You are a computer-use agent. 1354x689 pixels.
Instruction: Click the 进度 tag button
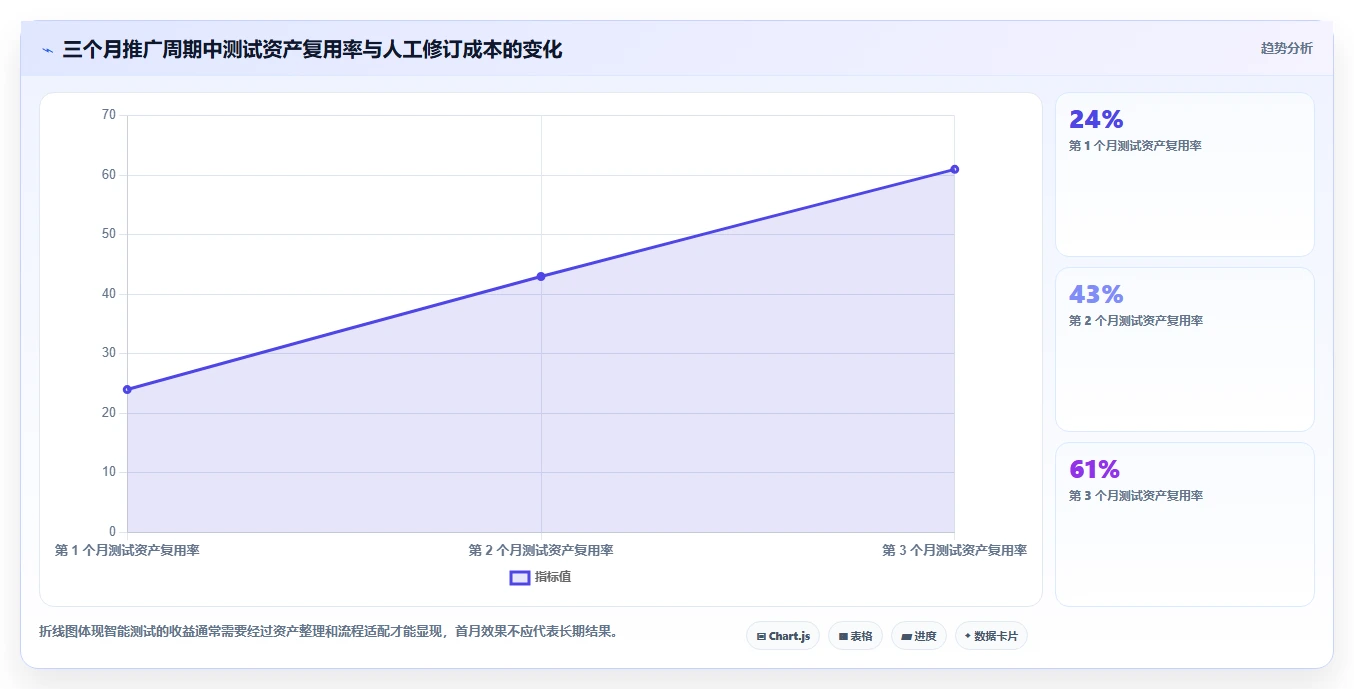[x=918, y=636]
